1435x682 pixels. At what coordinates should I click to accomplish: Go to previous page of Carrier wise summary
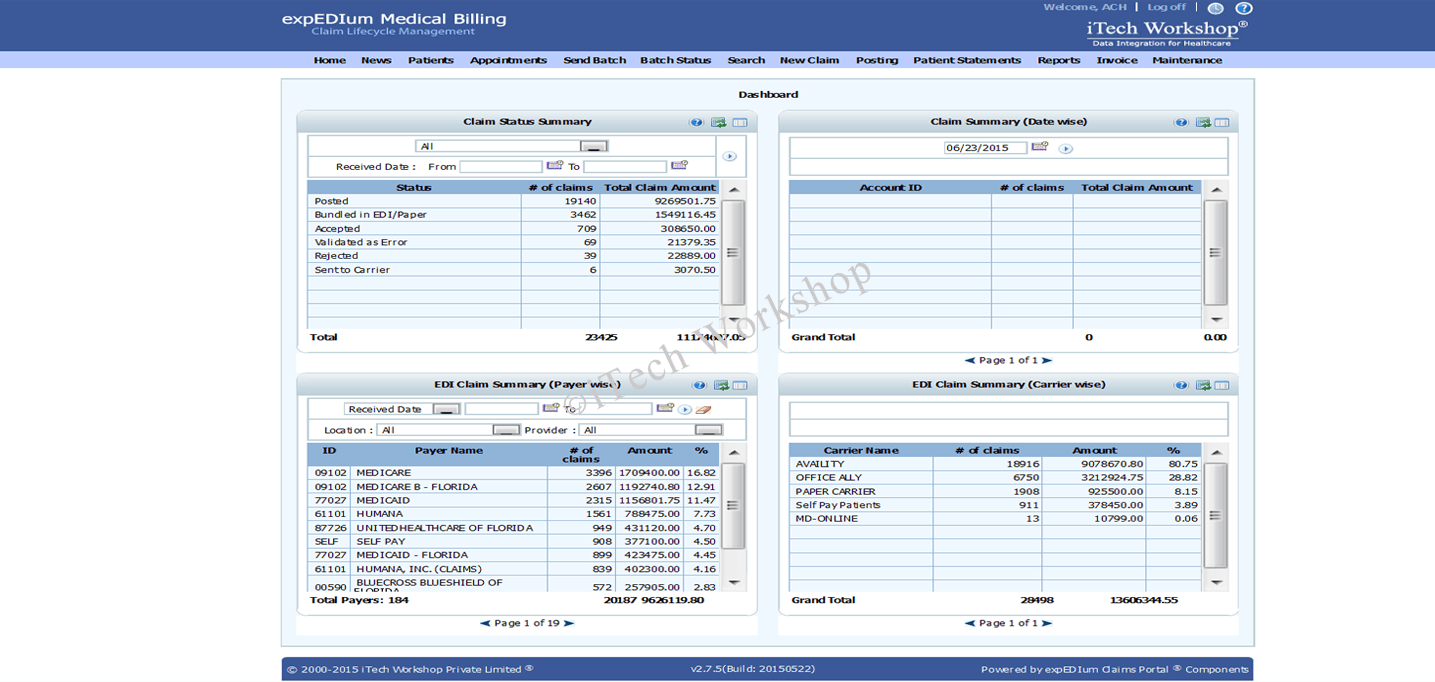tap(970, 623)
